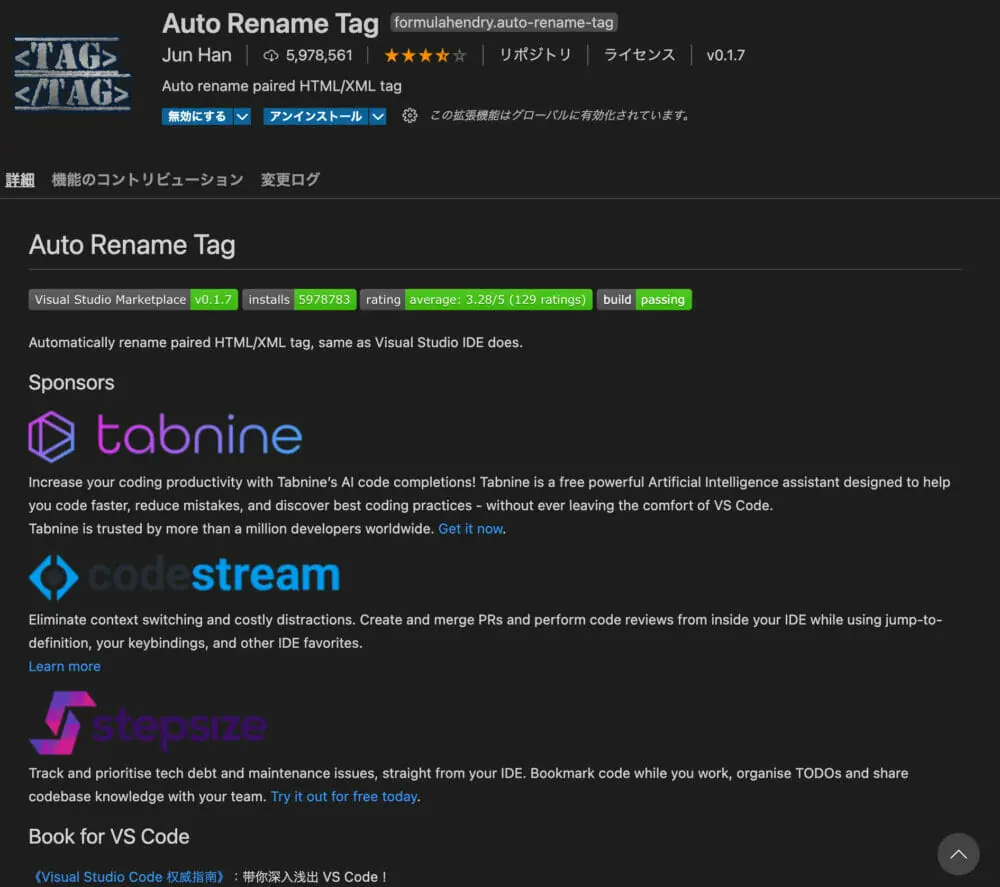Click the Auto Rename Tag extension logo
Image resolution: width=1000 pixels, height=887 pixels.
(x=72, y=73)
